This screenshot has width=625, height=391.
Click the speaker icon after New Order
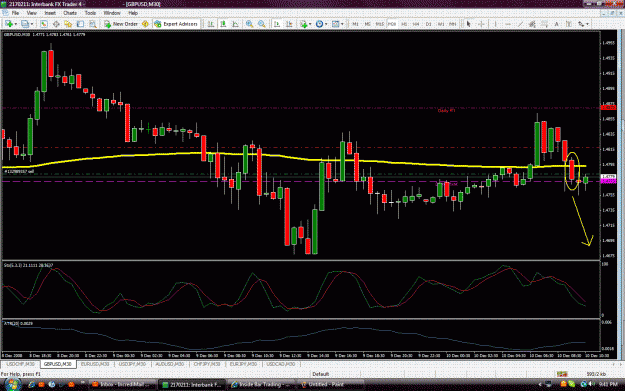145,24
